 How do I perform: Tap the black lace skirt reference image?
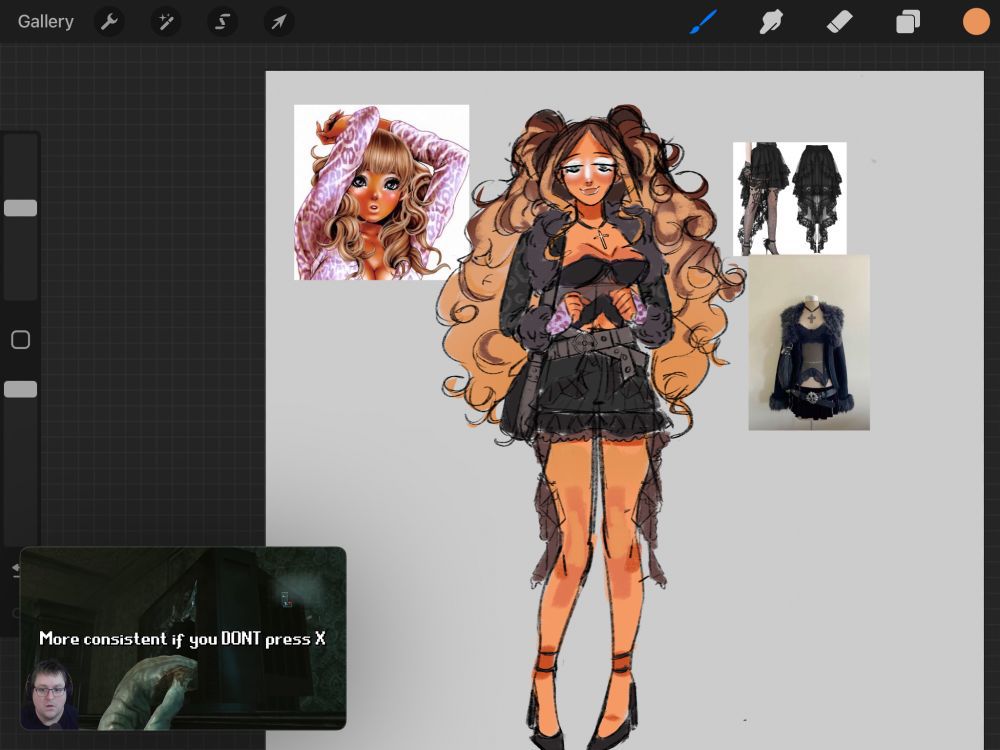click(x=789, y=198)
